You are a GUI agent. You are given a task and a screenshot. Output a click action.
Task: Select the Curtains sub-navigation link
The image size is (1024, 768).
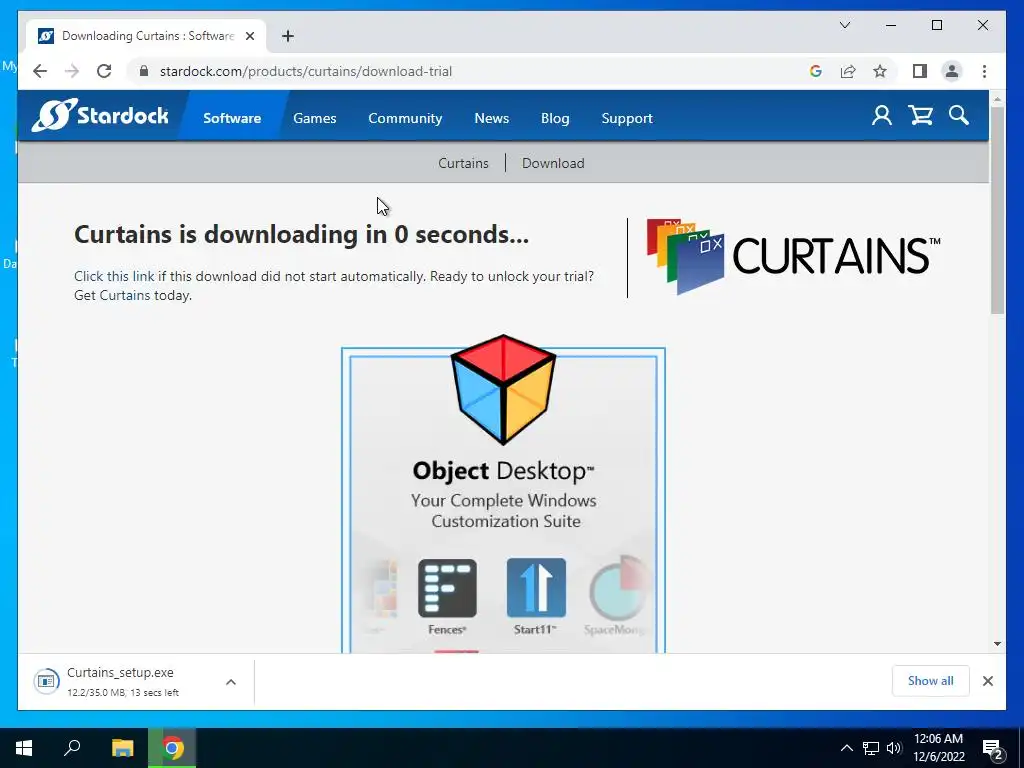[463, 163]
